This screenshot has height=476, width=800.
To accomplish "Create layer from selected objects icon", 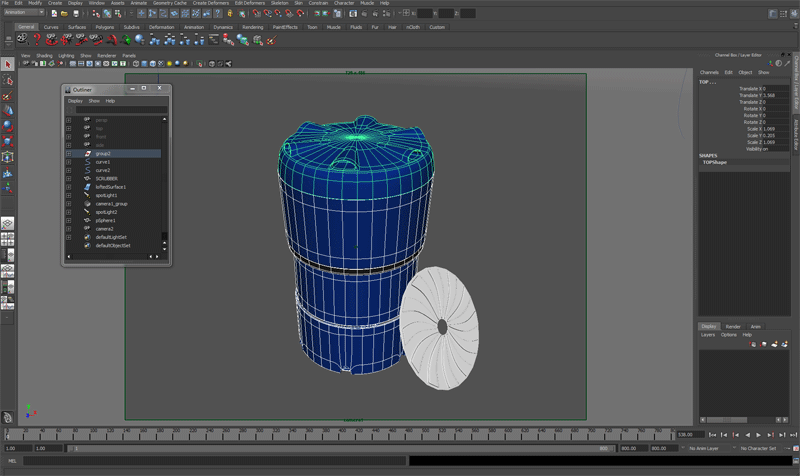I will (x=785, y=344).
